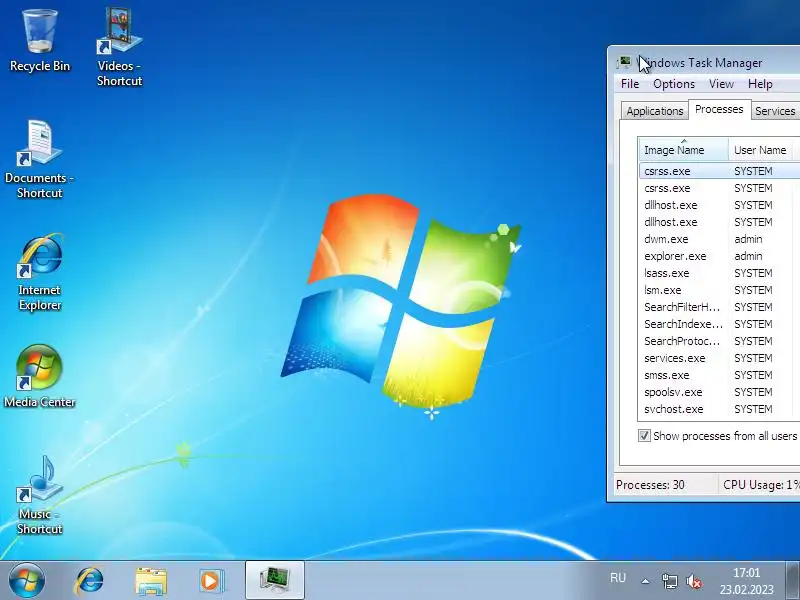Viewport: 800px width, 600px height.
Task: Select the SearchProtoc... process
Action: point(719,341)
